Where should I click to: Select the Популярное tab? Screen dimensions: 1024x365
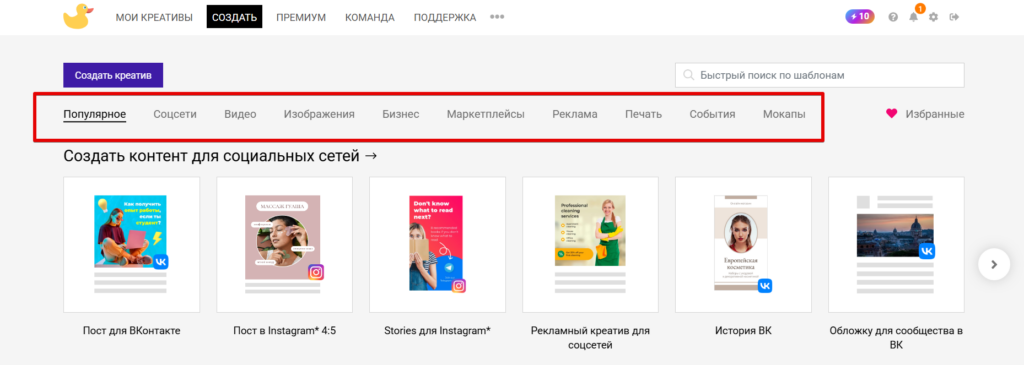(x=95, y=114)
